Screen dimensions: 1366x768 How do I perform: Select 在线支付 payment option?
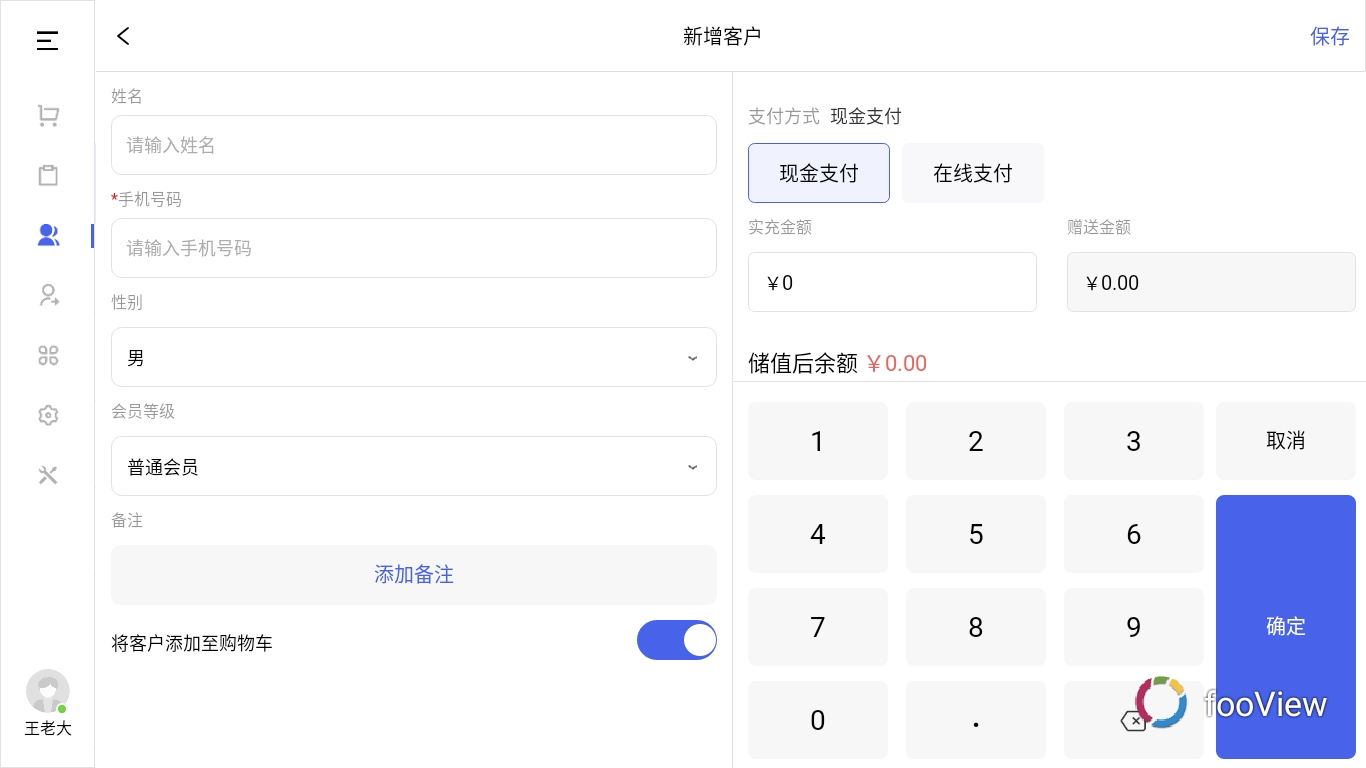(972, 173)
